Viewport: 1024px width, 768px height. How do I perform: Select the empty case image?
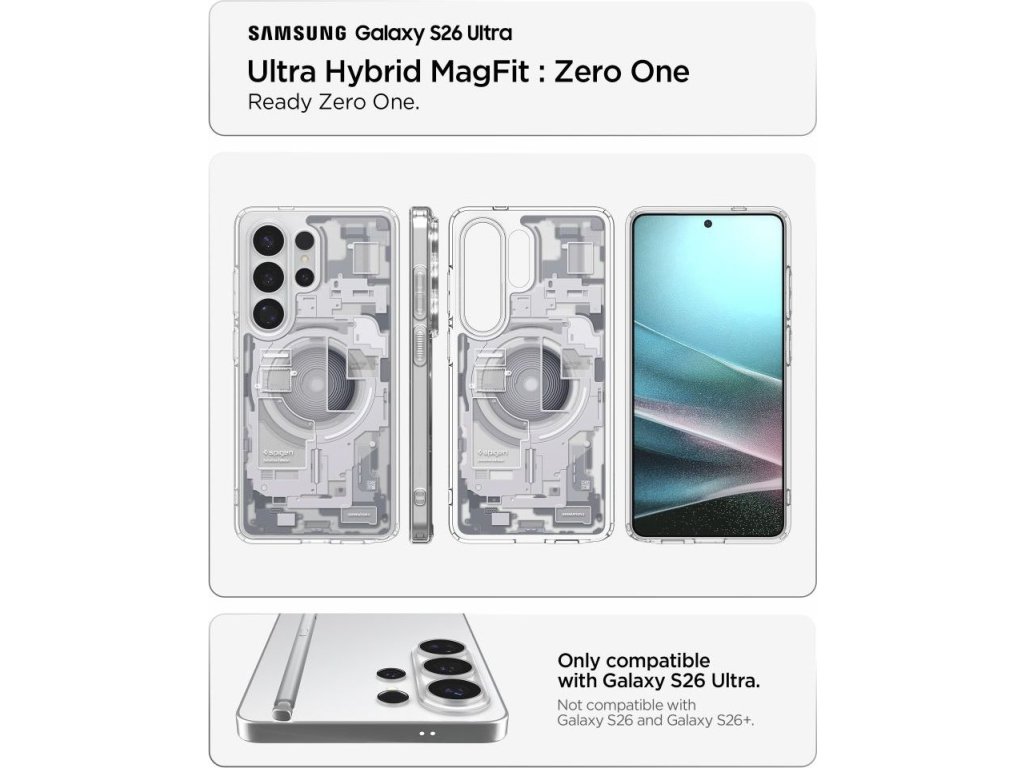coord(532,375)
